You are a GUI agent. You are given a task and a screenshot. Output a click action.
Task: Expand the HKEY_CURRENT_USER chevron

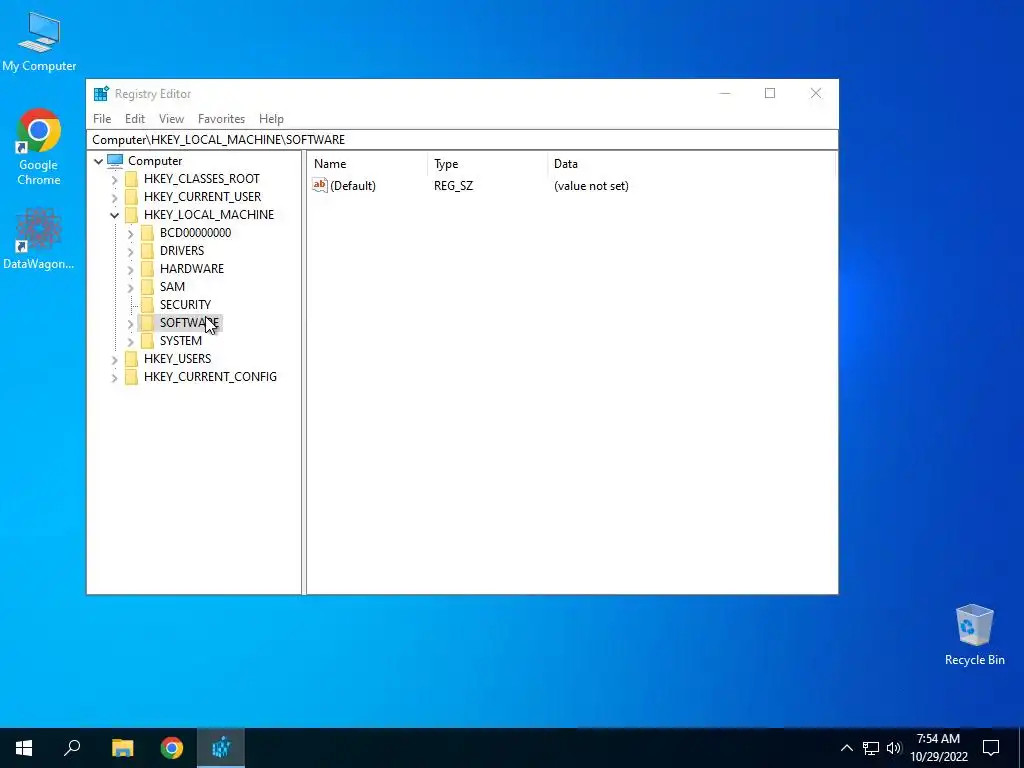[x=115, y=197]
